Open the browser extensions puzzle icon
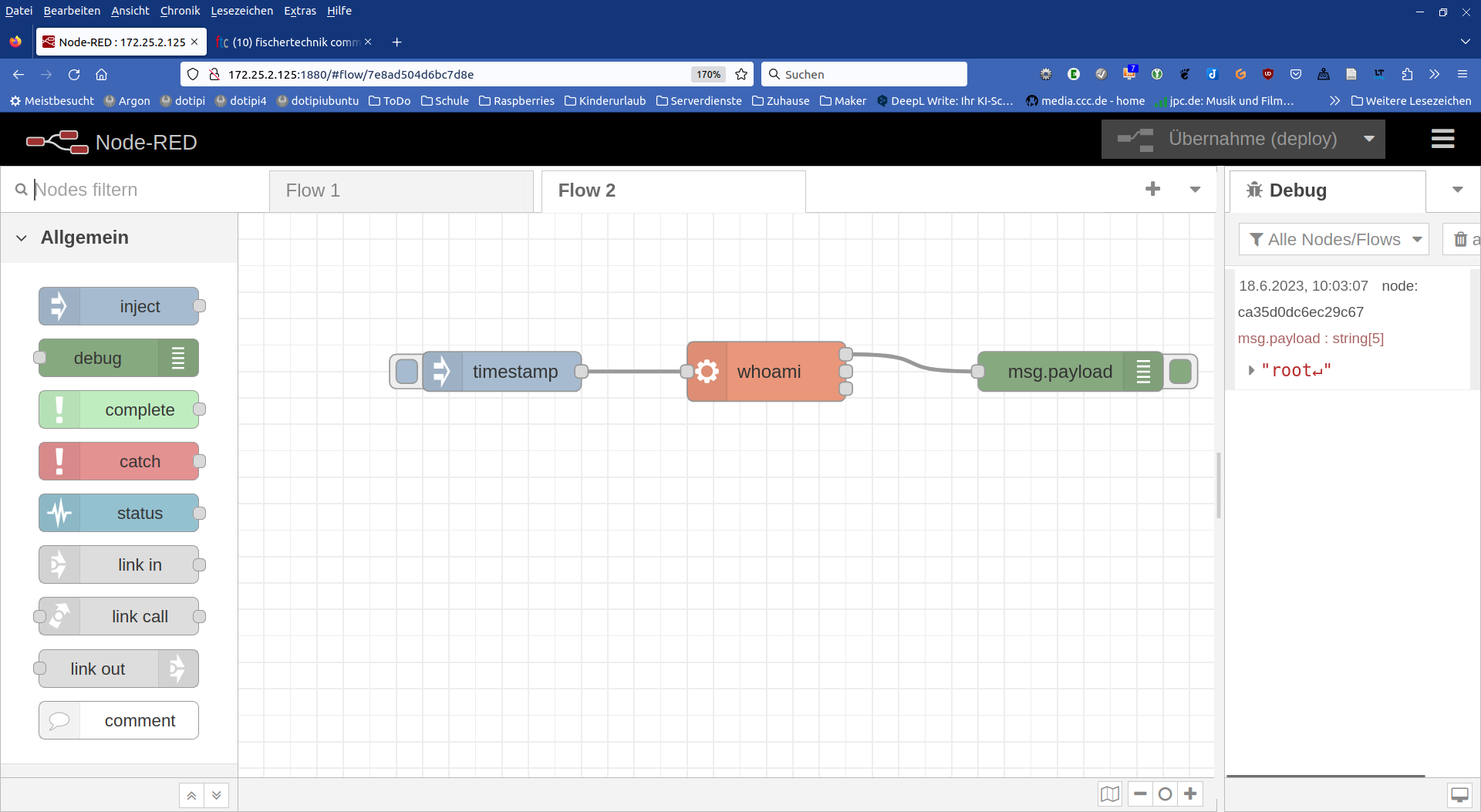 (1407, 74)
